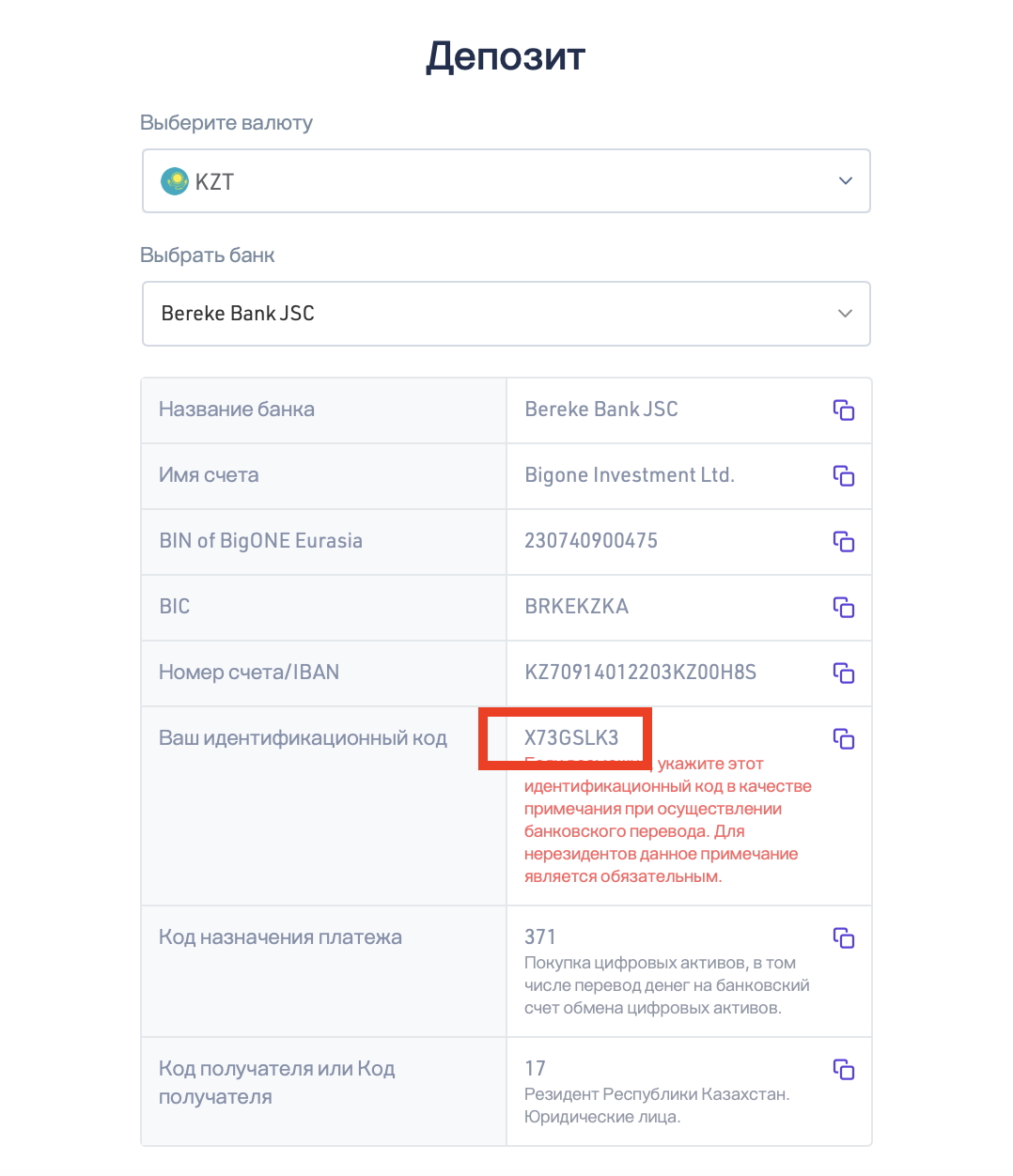
Task: Copy the IBAN account number
Action: tap(844, 673)
